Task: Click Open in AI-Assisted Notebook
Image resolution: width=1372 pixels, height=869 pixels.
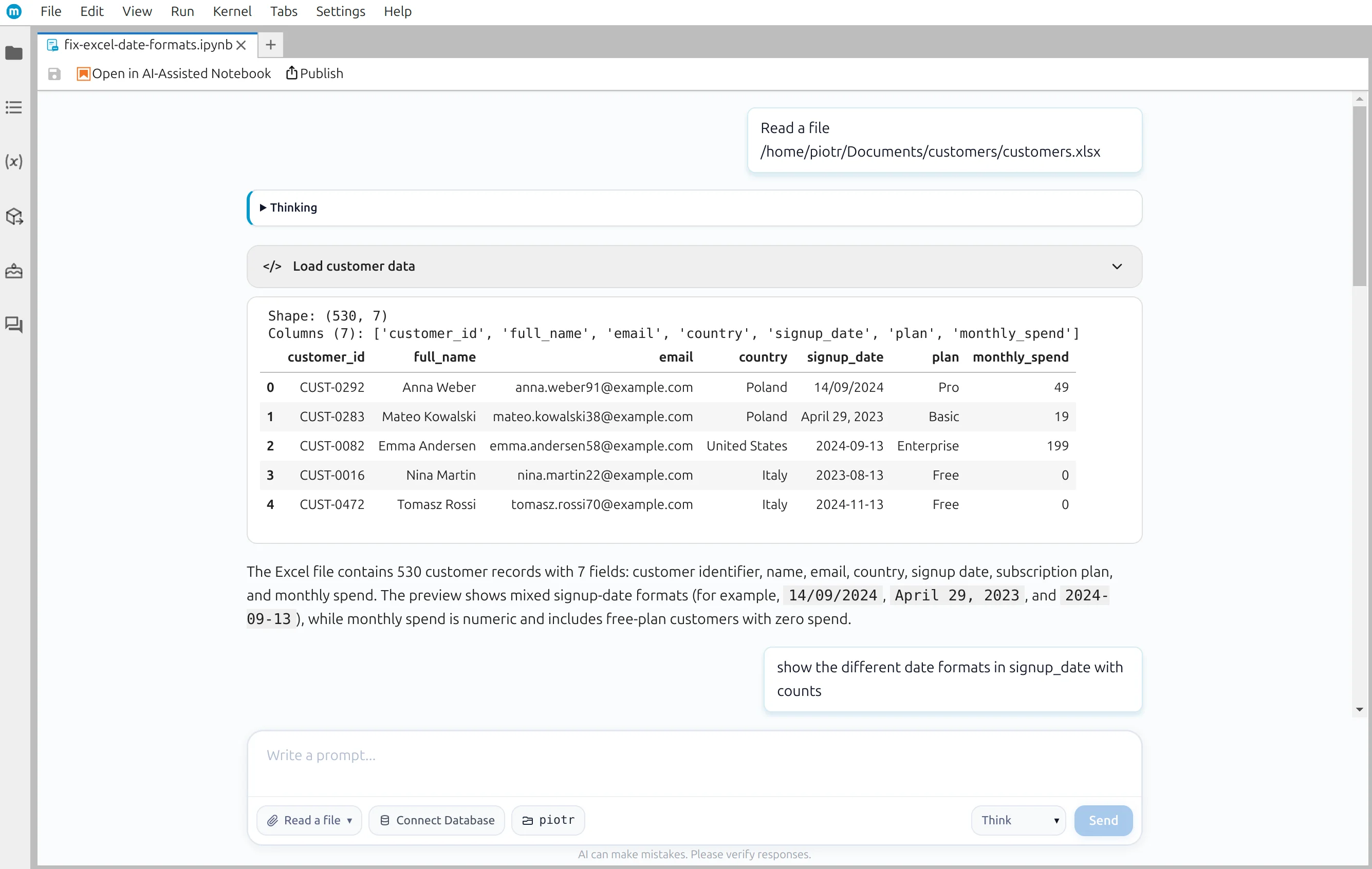Action: pyautogui.click(x=174, y=73)
